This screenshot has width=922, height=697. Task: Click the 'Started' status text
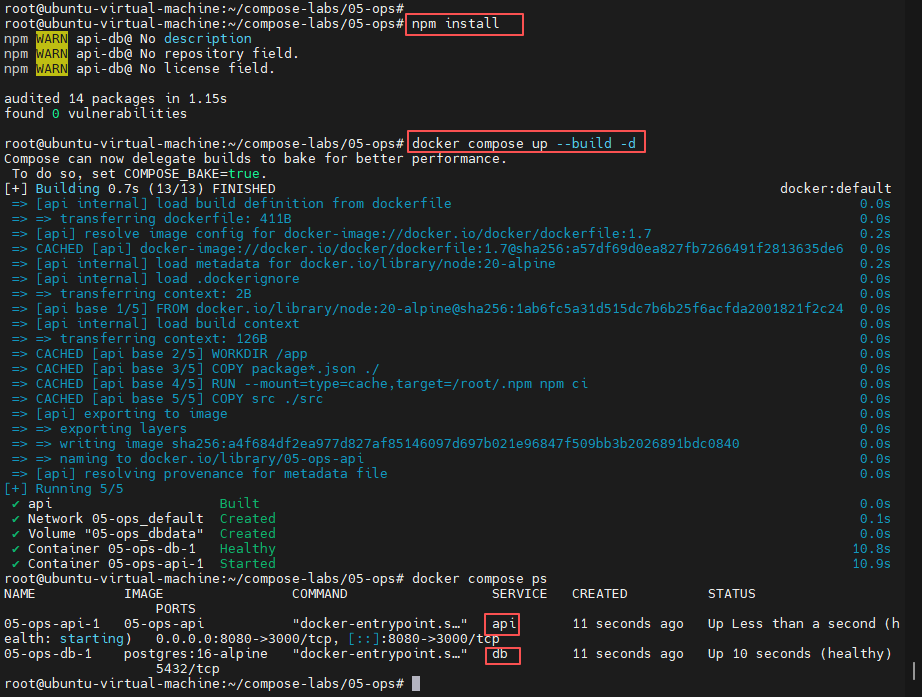click(x=248, y=563)
